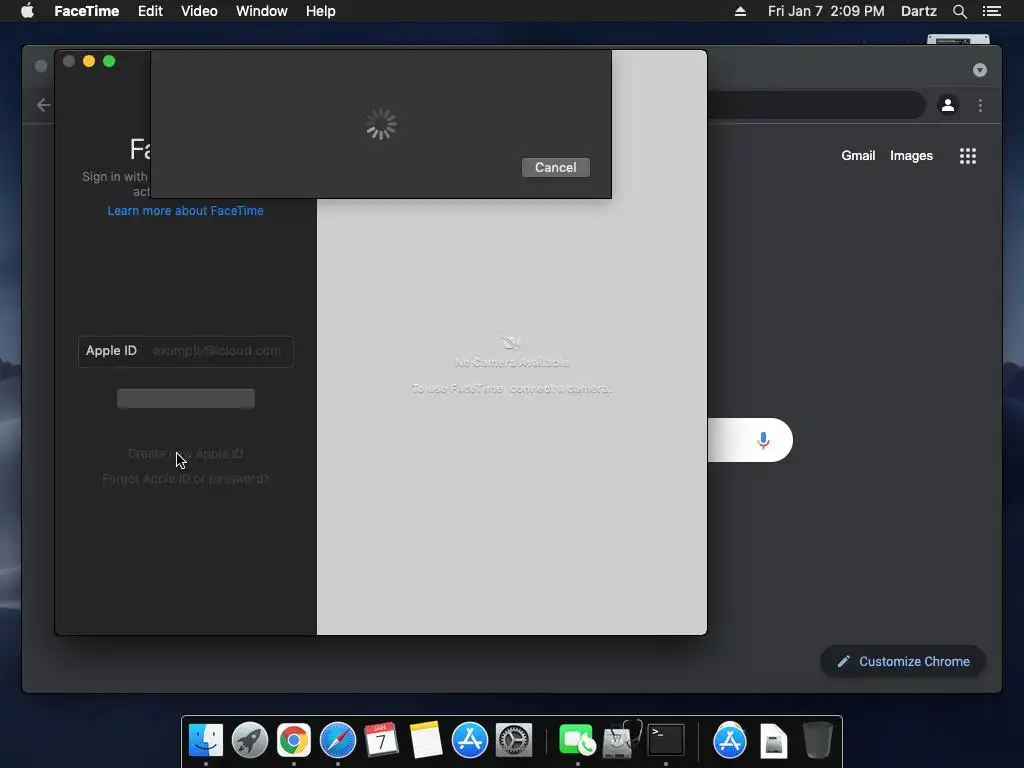
Task: Click the Chrome address bar
Action: pyautogui.click(x=816, y=105)
